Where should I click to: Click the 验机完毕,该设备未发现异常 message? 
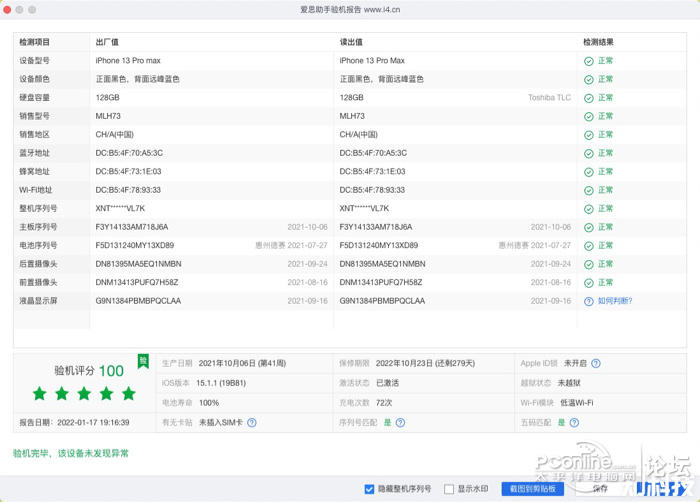[71, 453]
